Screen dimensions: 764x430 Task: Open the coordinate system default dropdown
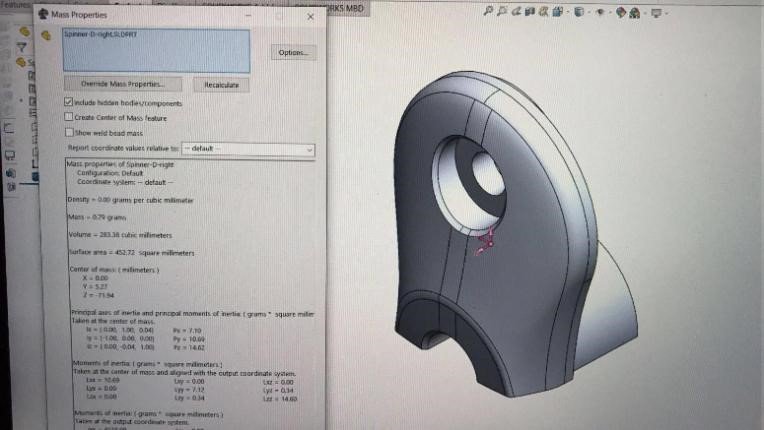click(x=248, y=149)
